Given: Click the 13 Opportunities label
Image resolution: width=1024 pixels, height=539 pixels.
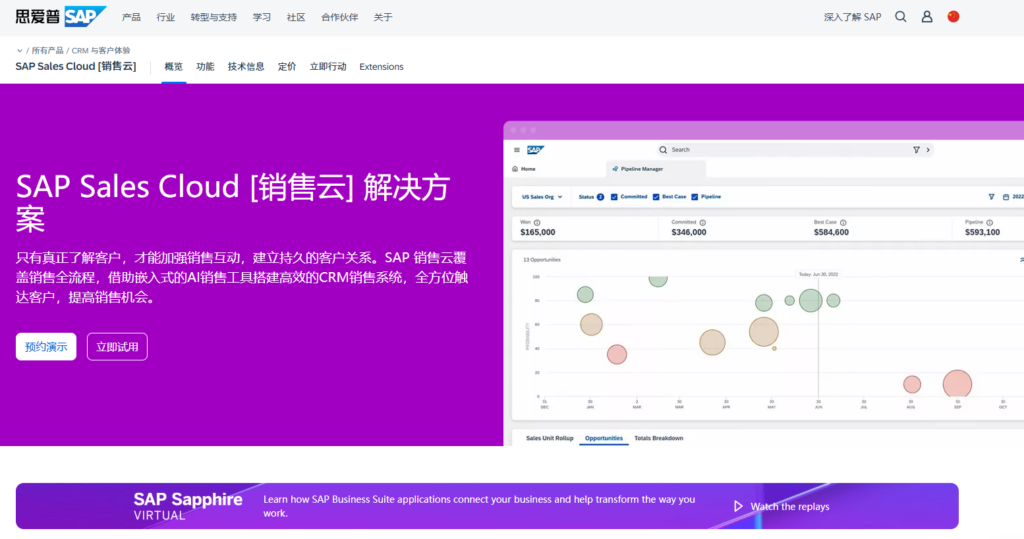Looking at the screenshot, I should 541,259.
